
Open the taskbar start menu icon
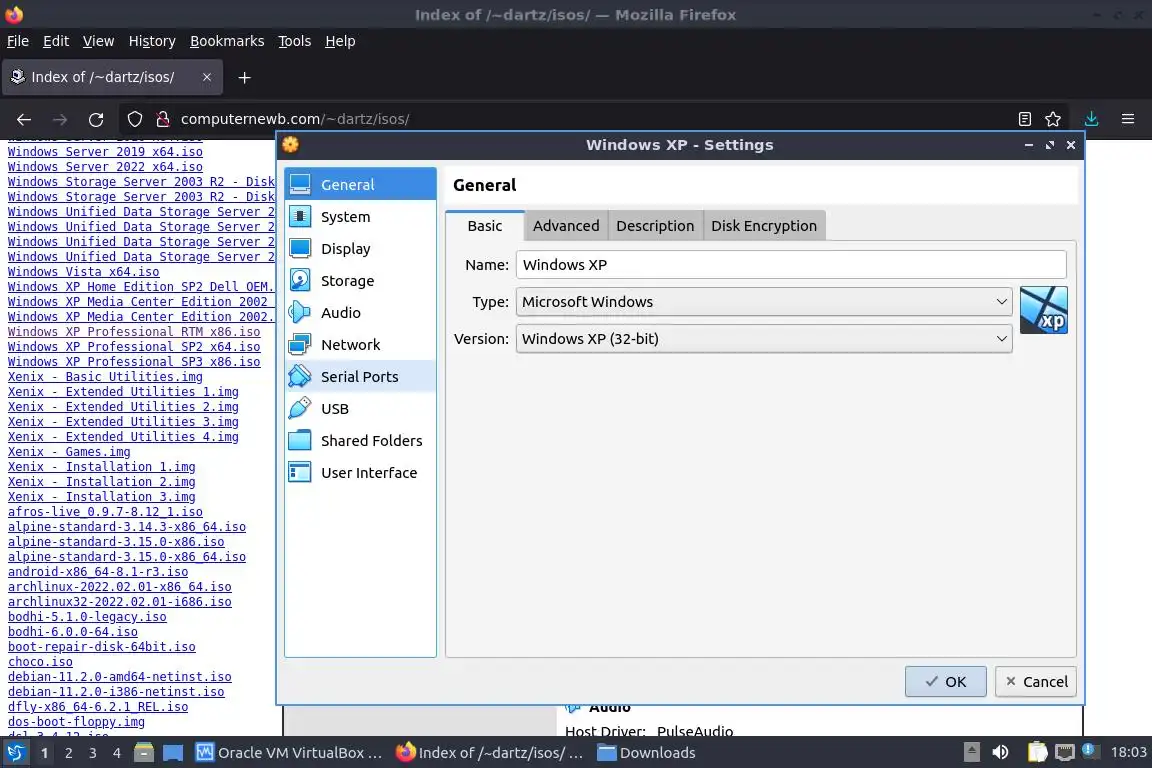pyautogui.click(x=15, y=753)
